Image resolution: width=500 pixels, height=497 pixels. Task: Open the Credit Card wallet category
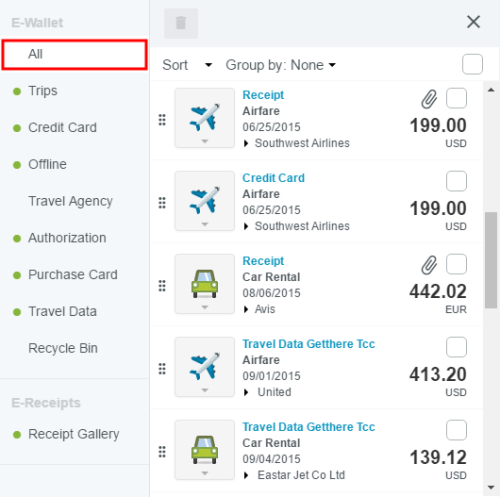tap(62, 127)
